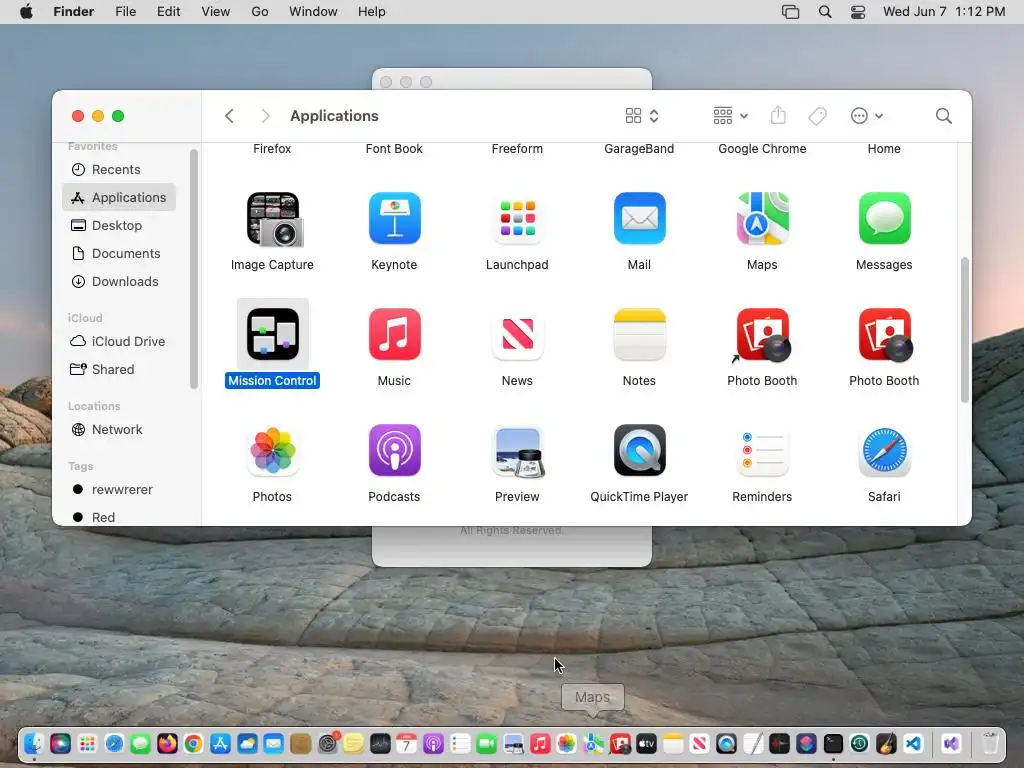
Task: Open iCloud Drive in the sidebar
Action: pyautogui.click(x=119, y=342)
